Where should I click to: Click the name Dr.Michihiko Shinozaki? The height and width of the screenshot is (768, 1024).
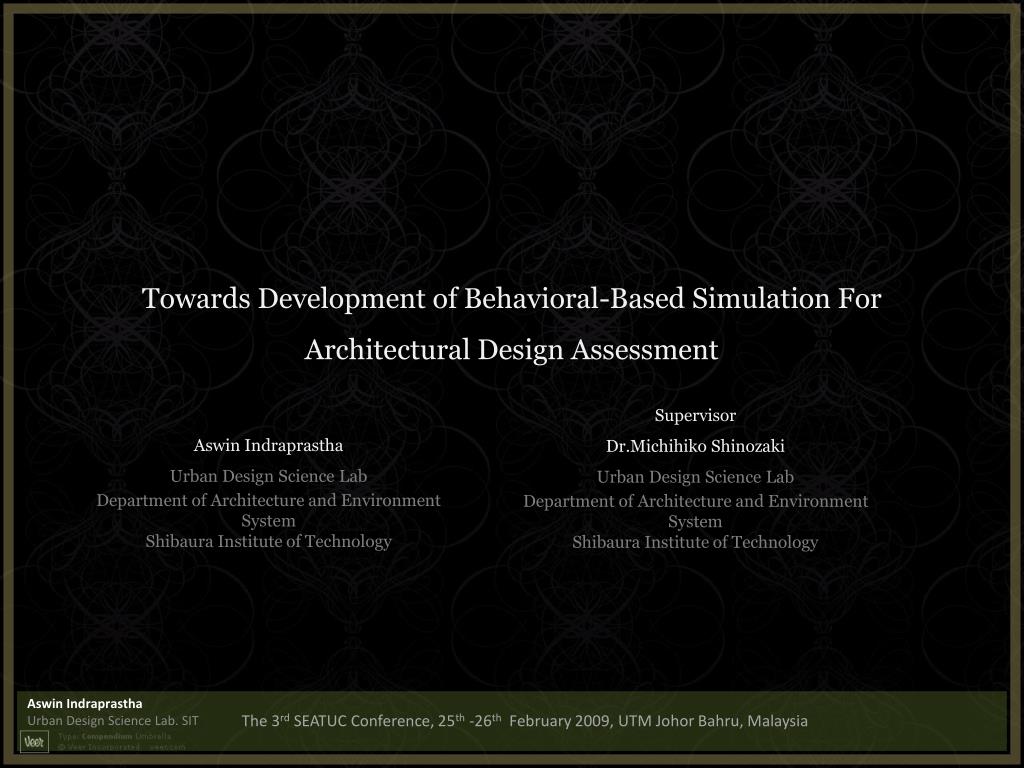pos(695,446)
